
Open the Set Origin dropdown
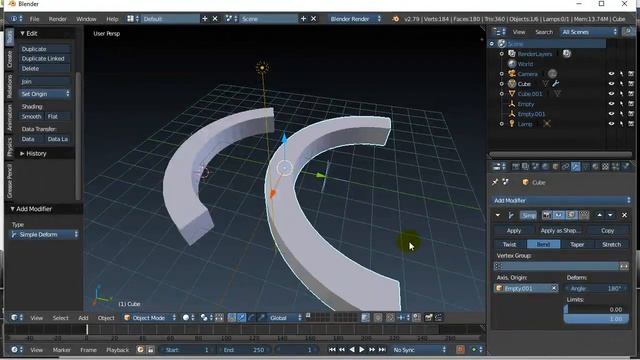(45, 94)
